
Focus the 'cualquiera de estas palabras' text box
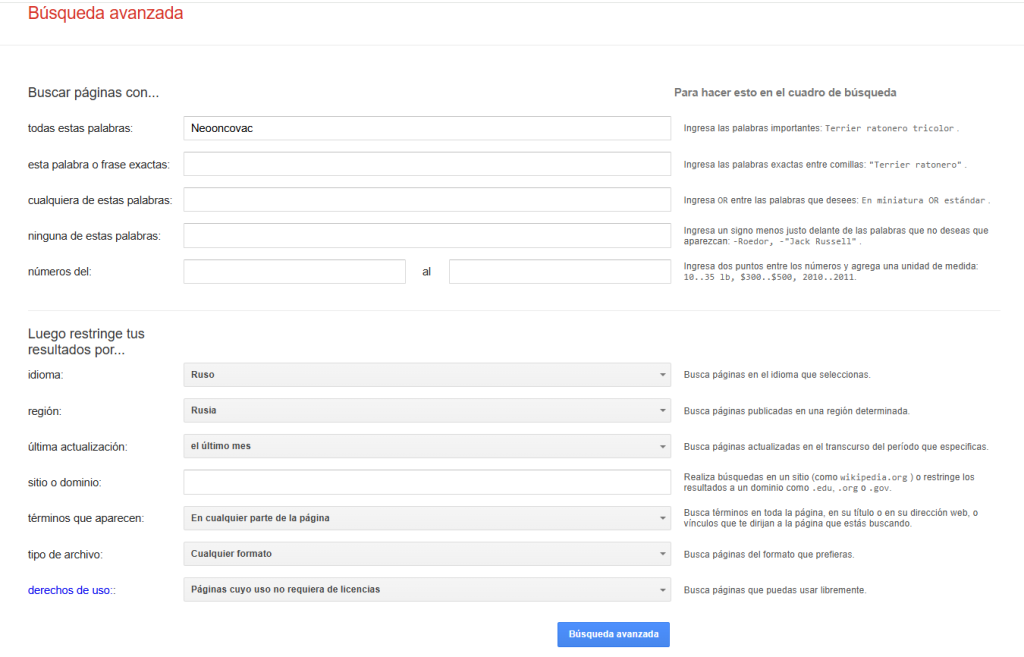pyautogui.click(x=427, y=200)
